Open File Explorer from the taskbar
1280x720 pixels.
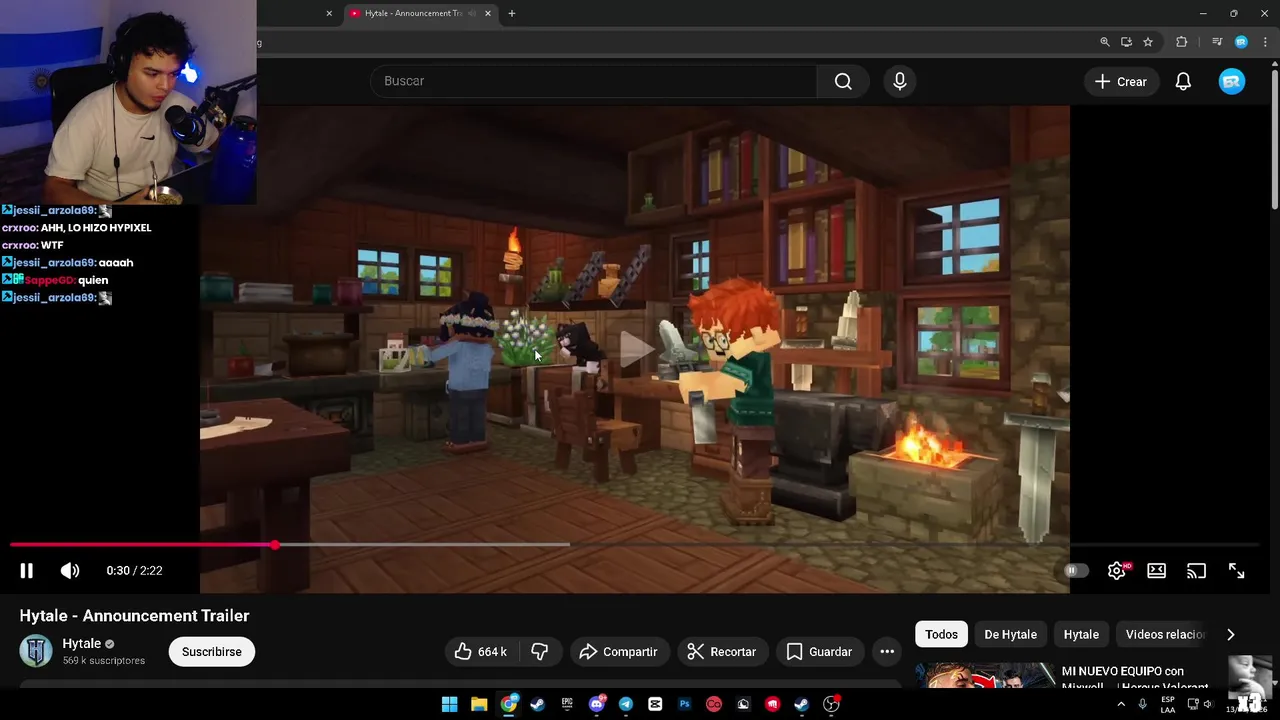479,704
